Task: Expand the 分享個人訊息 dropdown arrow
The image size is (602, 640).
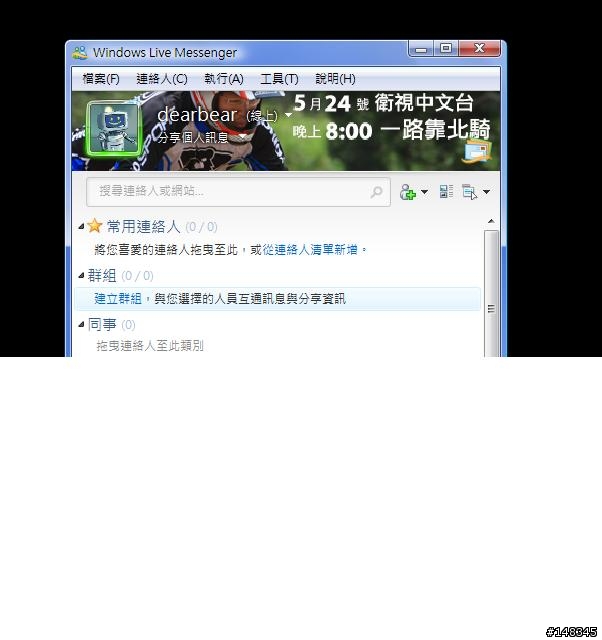Action: tap(242, 137)
